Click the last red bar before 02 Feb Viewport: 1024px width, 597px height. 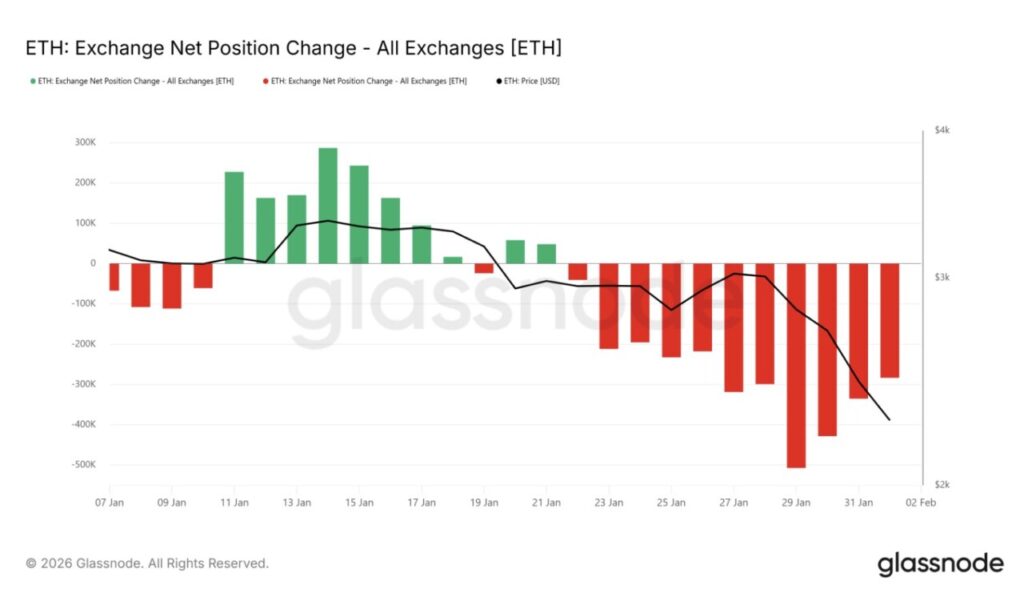pyautogui.click(x=889, y=320)
